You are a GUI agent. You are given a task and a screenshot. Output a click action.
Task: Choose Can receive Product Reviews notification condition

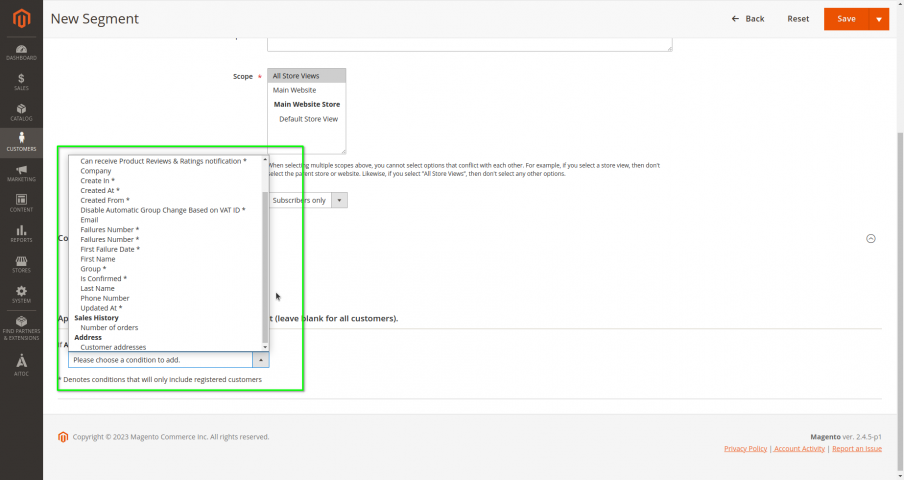coord(163,161)
